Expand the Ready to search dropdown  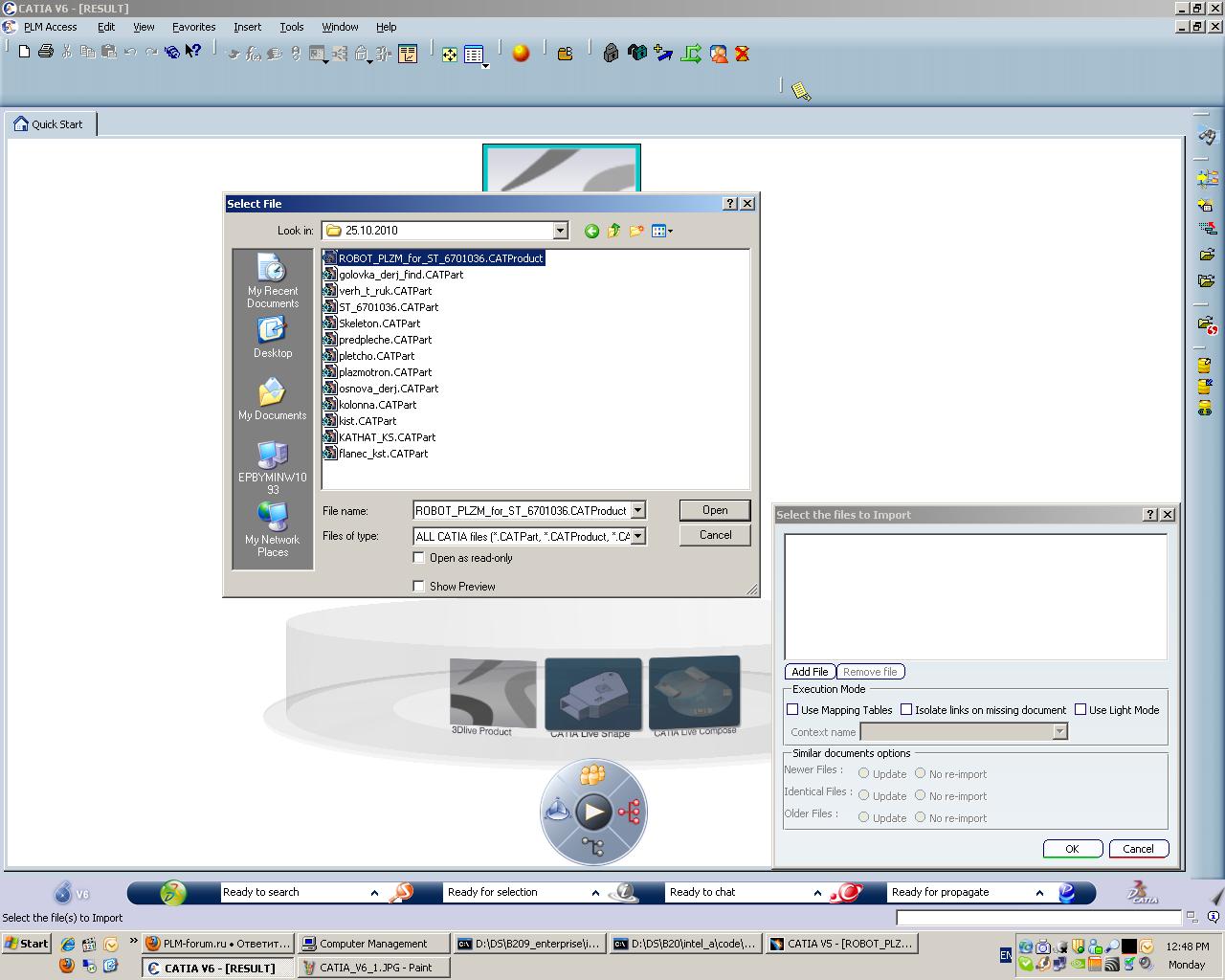pos(374,893)
